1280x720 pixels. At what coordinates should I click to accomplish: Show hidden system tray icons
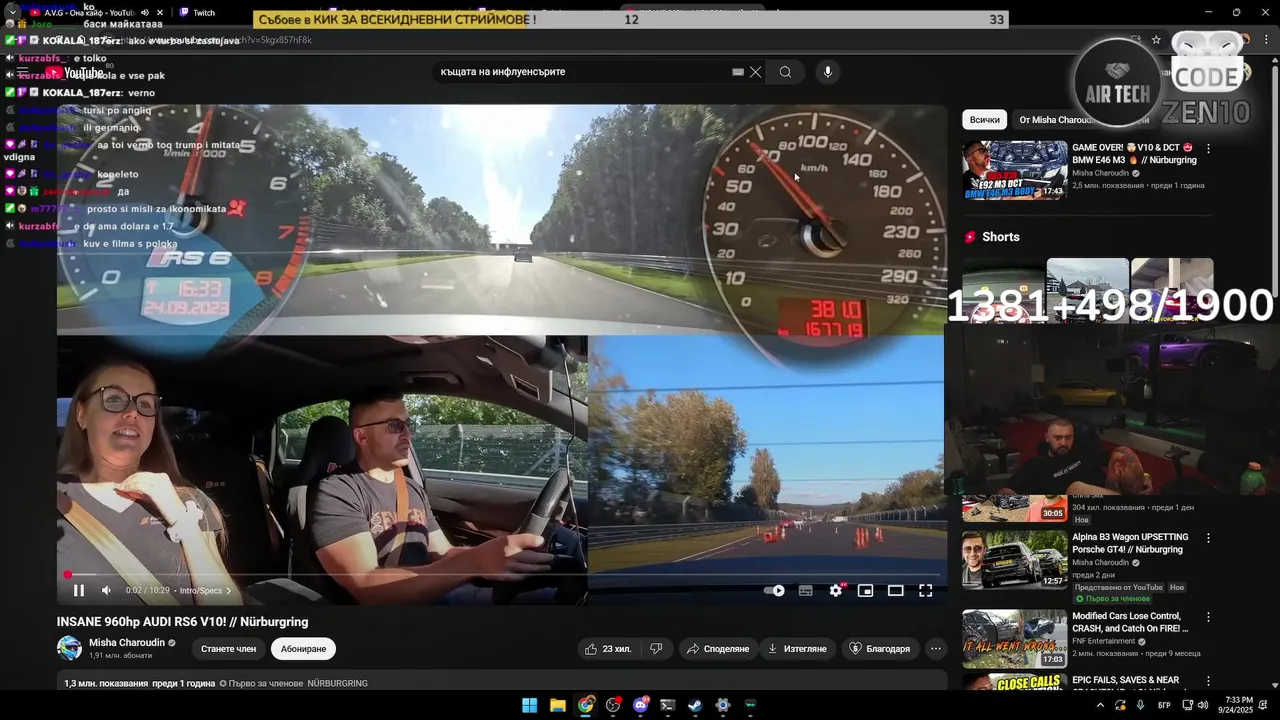click(1100, 705)
